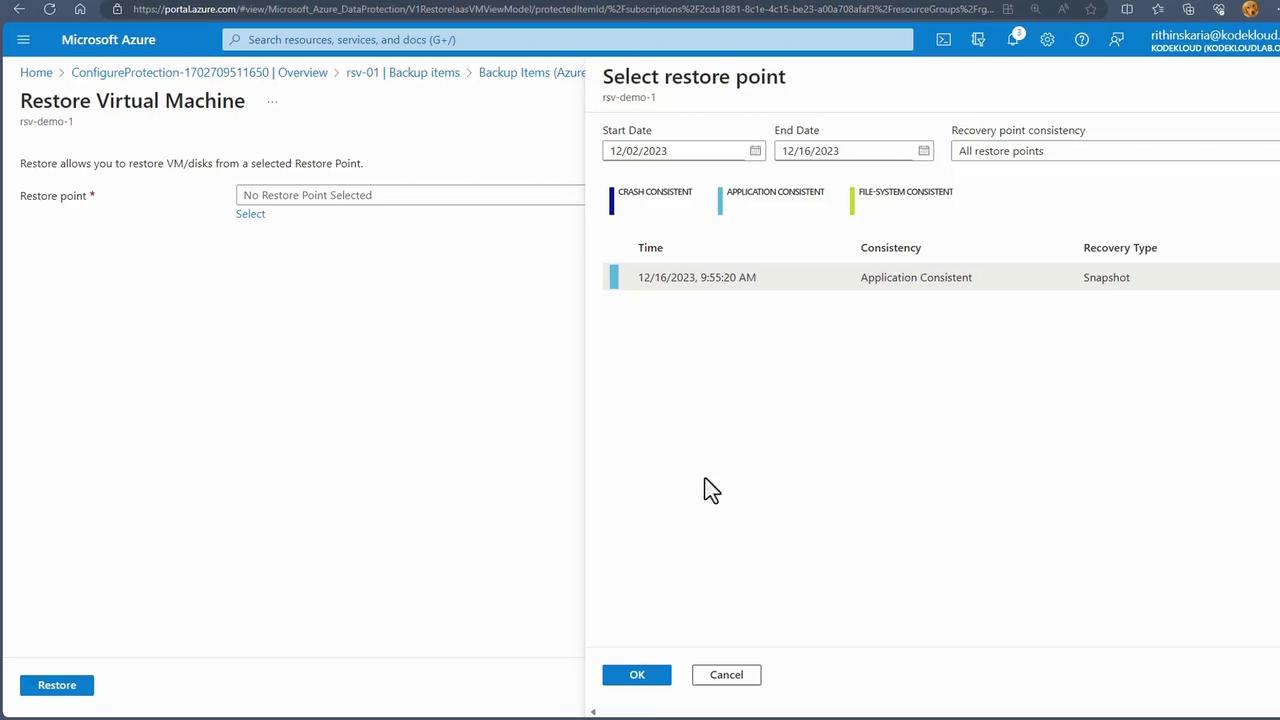Open the Help question mark icon
The height and width of the screenshot is (720, 1280).
pos(1082,40)
